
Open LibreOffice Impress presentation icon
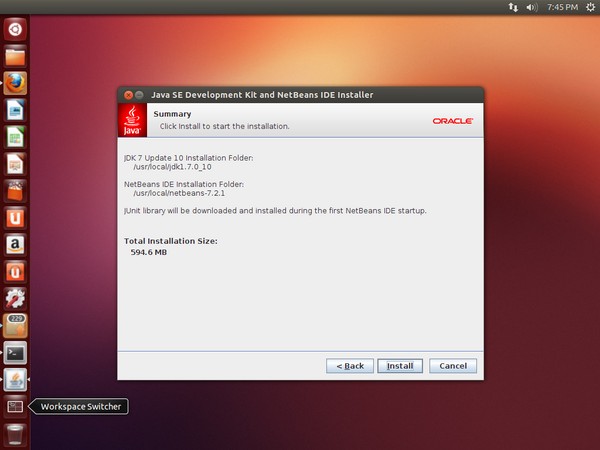15,164
